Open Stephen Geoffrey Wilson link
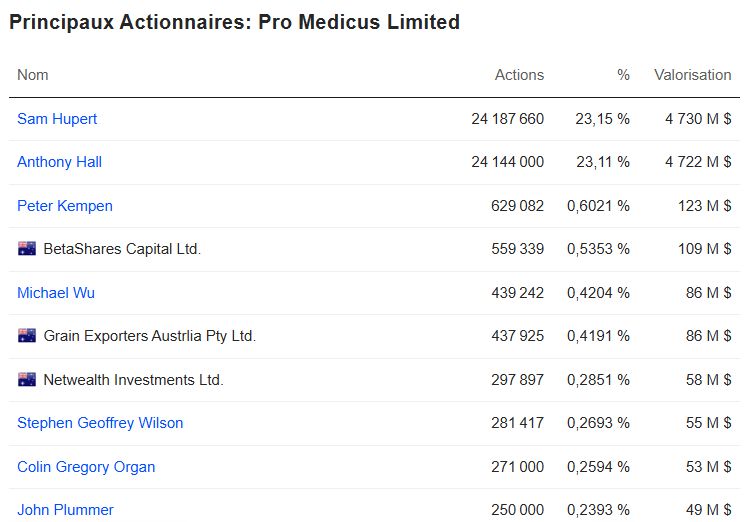The height and width of the screenshot is (522, 748). [x=100, y=423]
